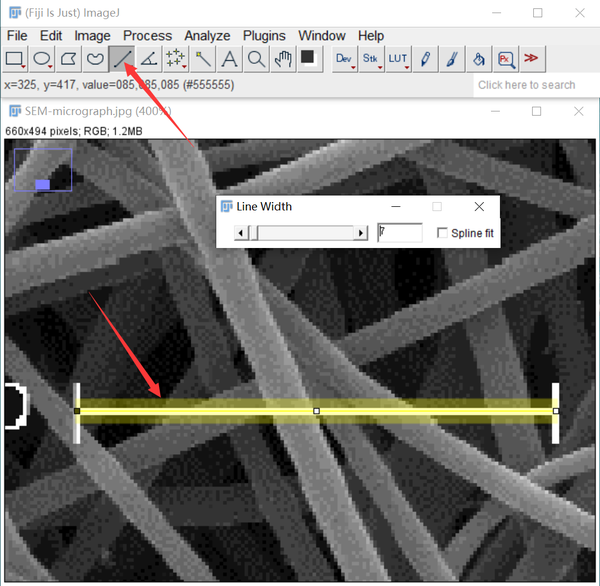Image resolution: width=600 pixels, height=586 pixels.
Task: Select the Rectangle selection tool
Action: tap(15, 59)
